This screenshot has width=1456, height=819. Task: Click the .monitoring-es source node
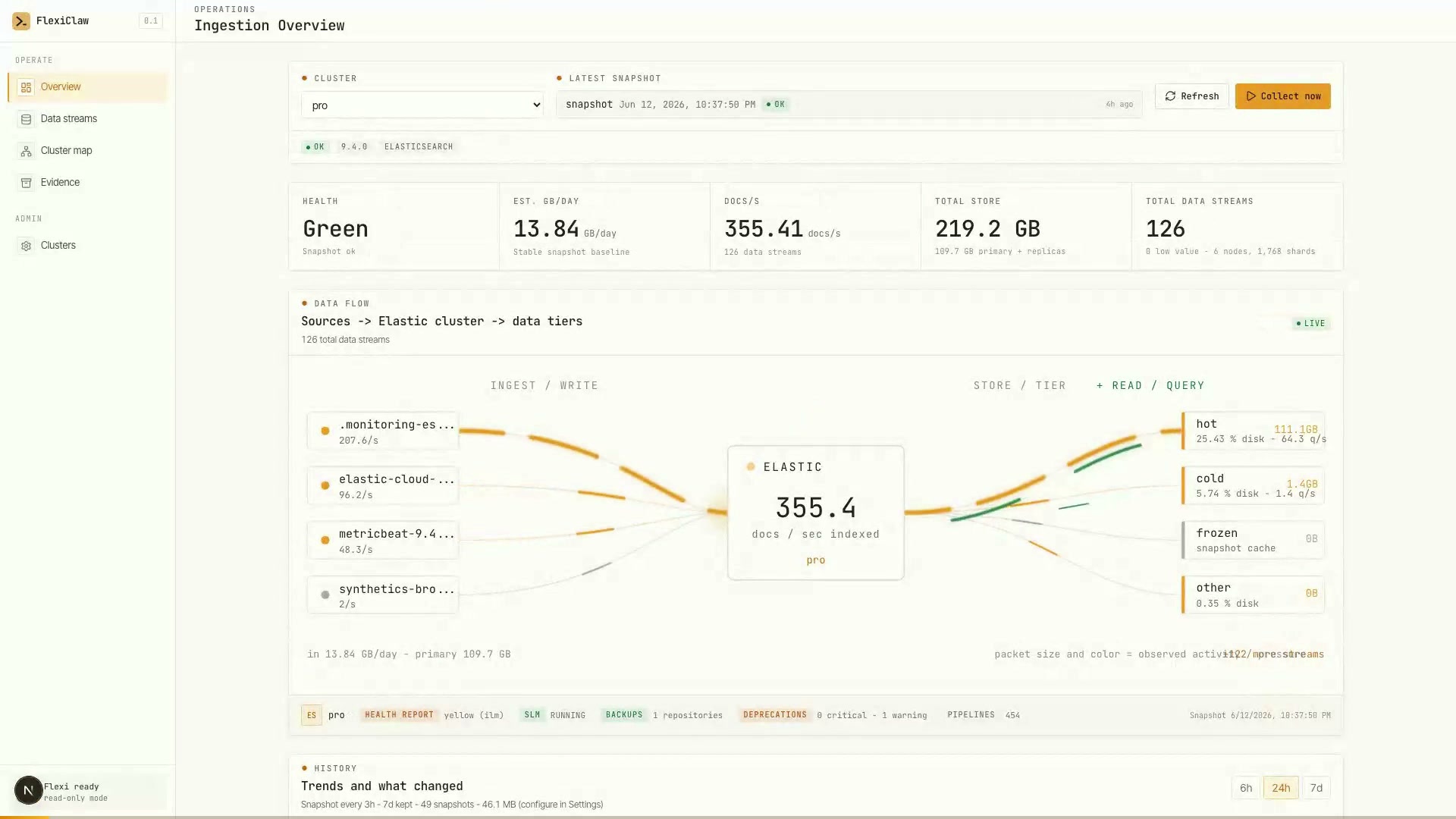click(x=383, y=431)
